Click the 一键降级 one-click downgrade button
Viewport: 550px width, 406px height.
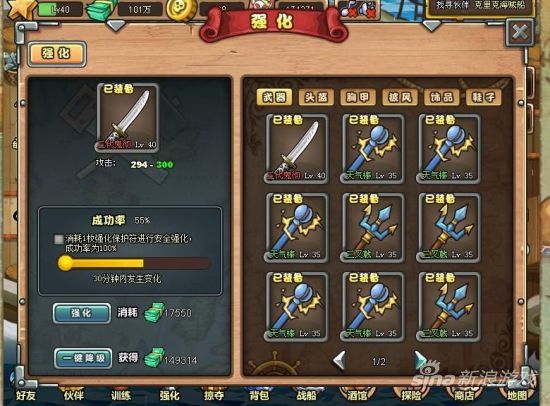[83, 358]
